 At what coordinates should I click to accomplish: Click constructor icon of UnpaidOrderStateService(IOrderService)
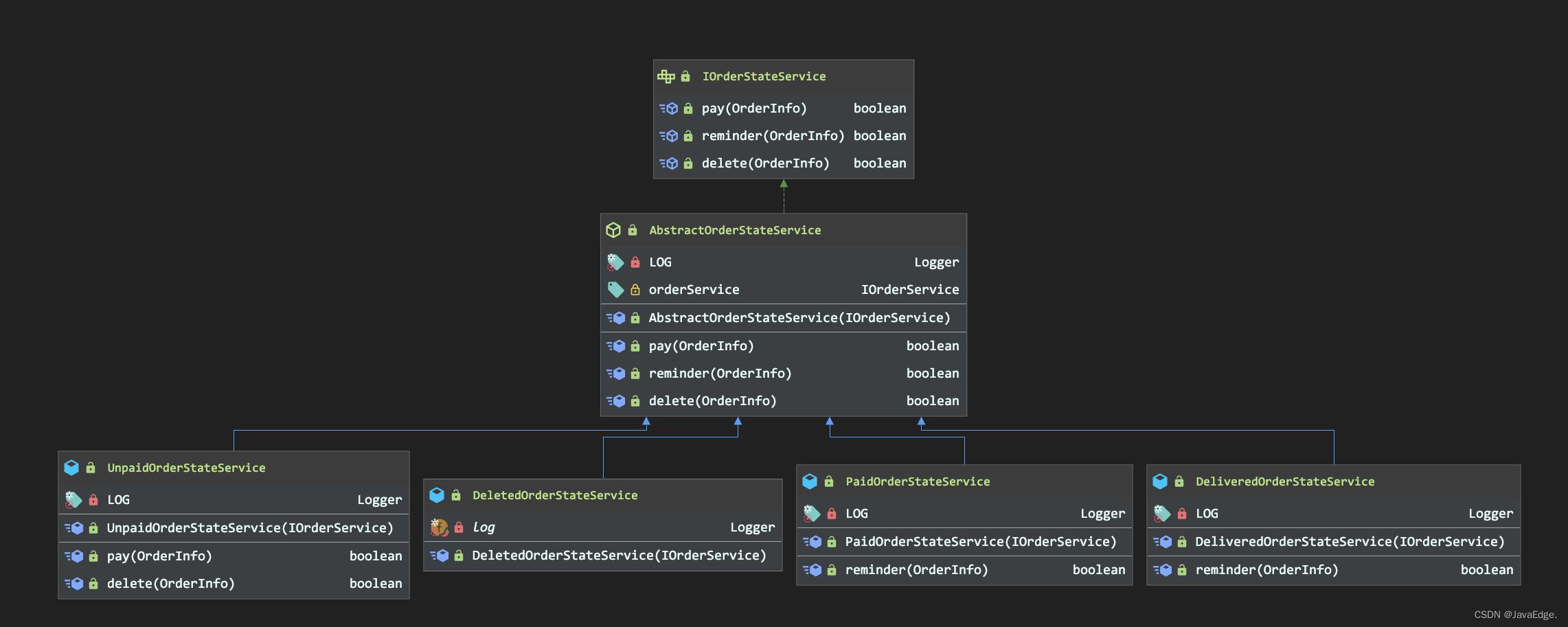(74, 528)
